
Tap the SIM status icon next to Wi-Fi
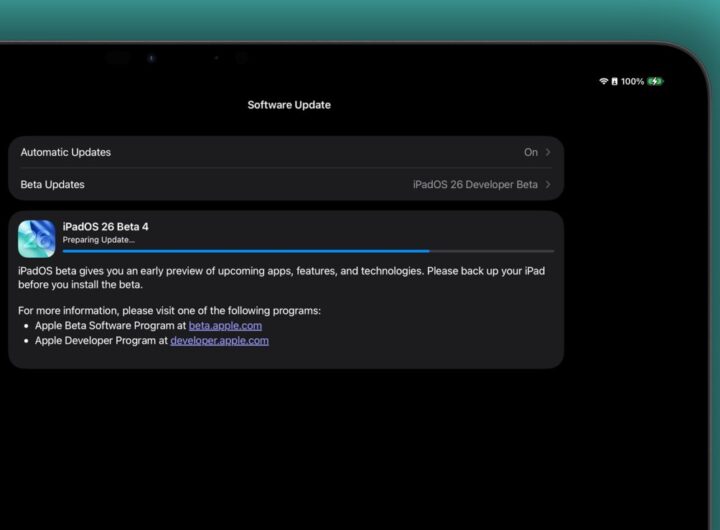click(614, 81)
